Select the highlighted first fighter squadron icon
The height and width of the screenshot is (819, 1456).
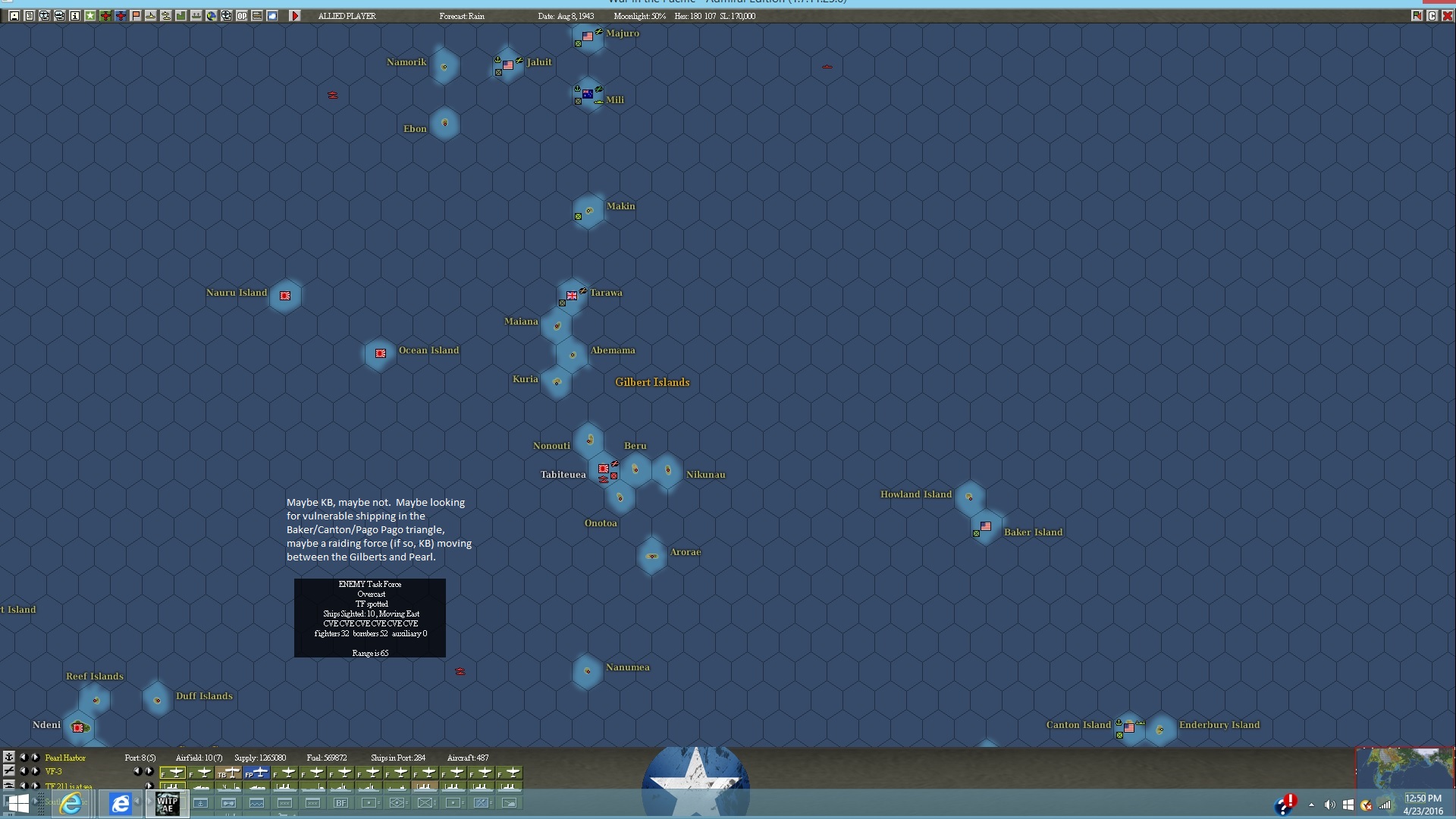coord(173,773)
